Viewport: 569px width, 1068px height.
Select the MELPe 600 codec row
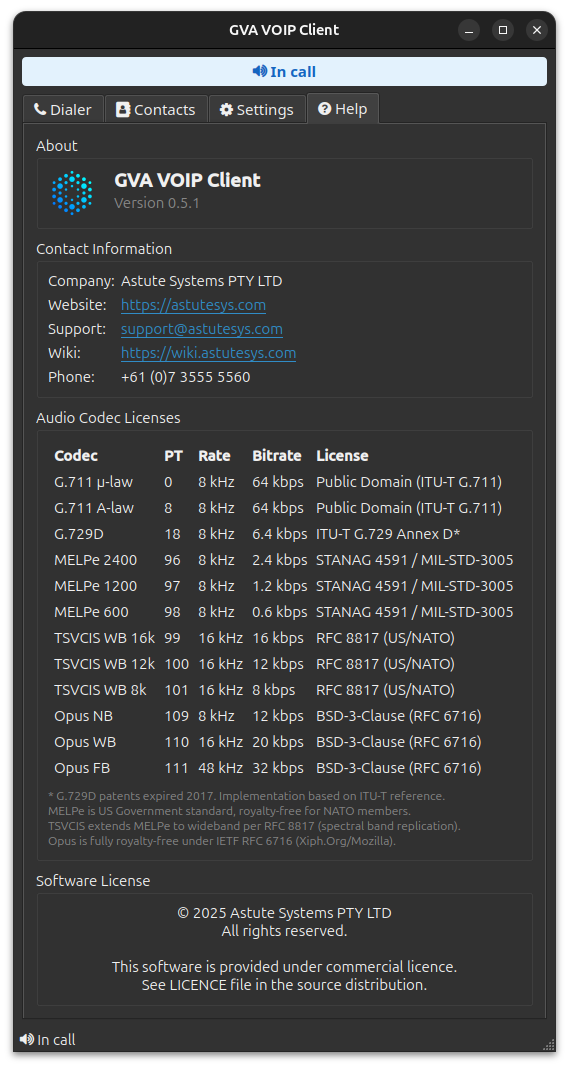pyautogui.click(x=284, y=612)
